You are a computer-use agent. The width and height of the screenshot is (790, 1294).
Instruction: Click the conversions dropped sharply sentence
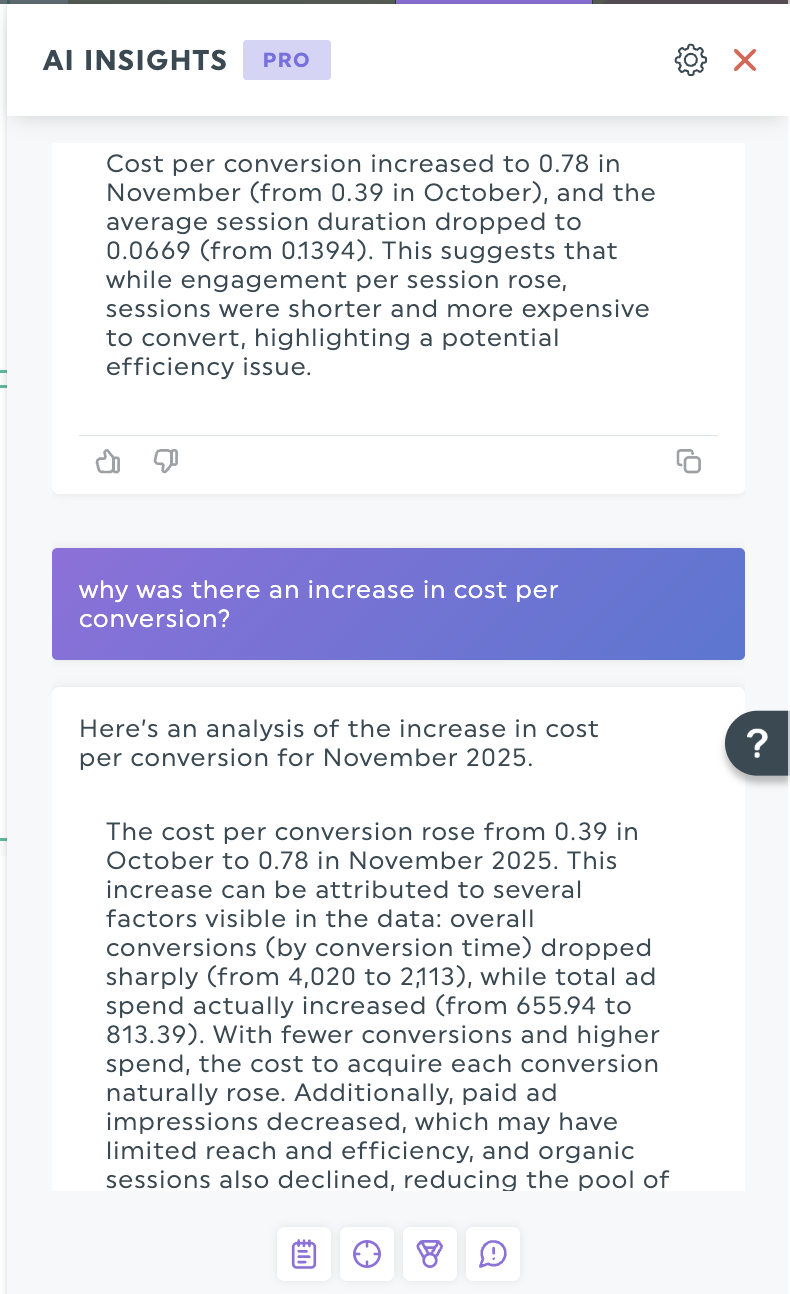click(378, 947)
